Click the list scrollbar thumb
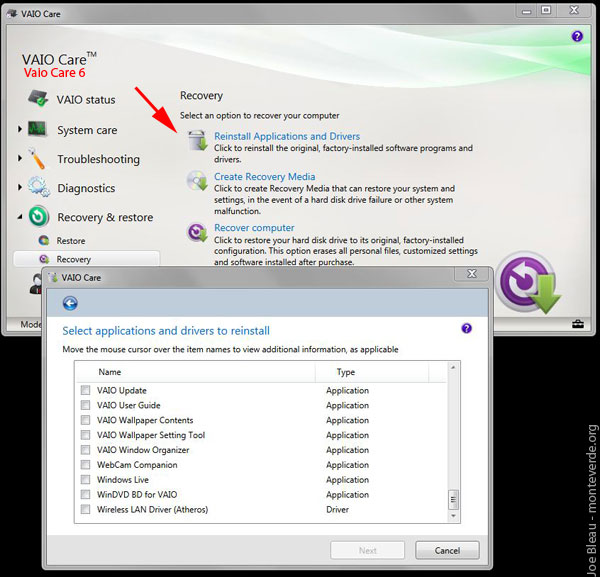The height and width of the screenshot is (577, 600). tap(453, 499)
